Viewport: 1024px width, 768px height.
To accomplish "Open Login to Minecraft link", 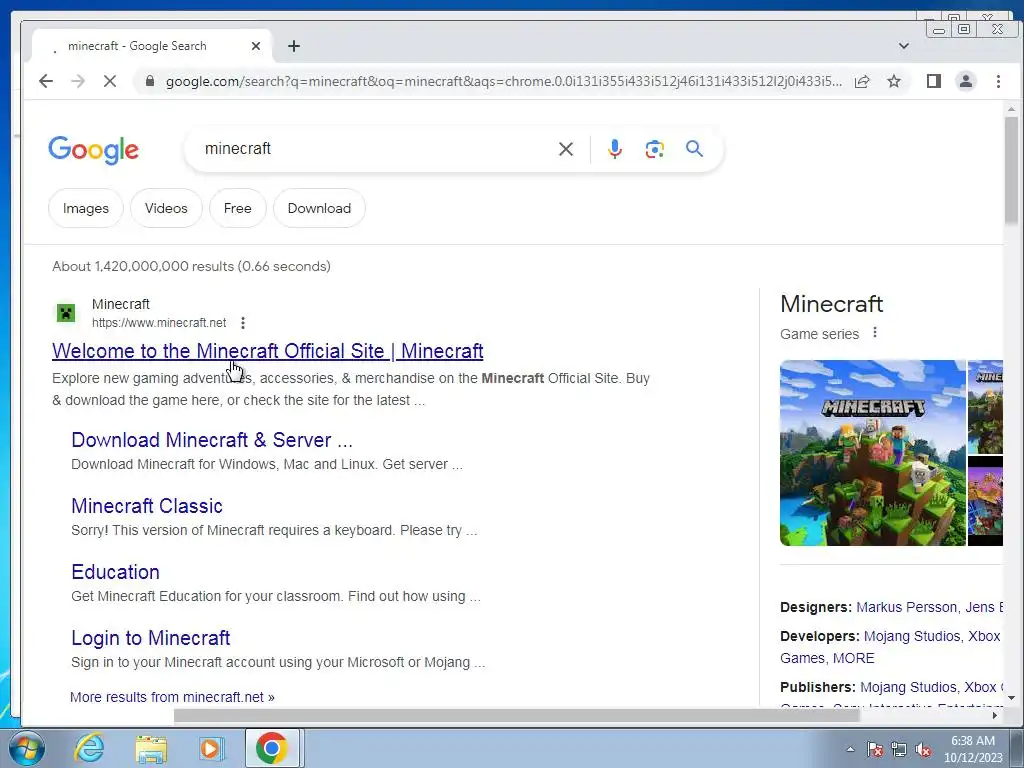I will 151,637.
